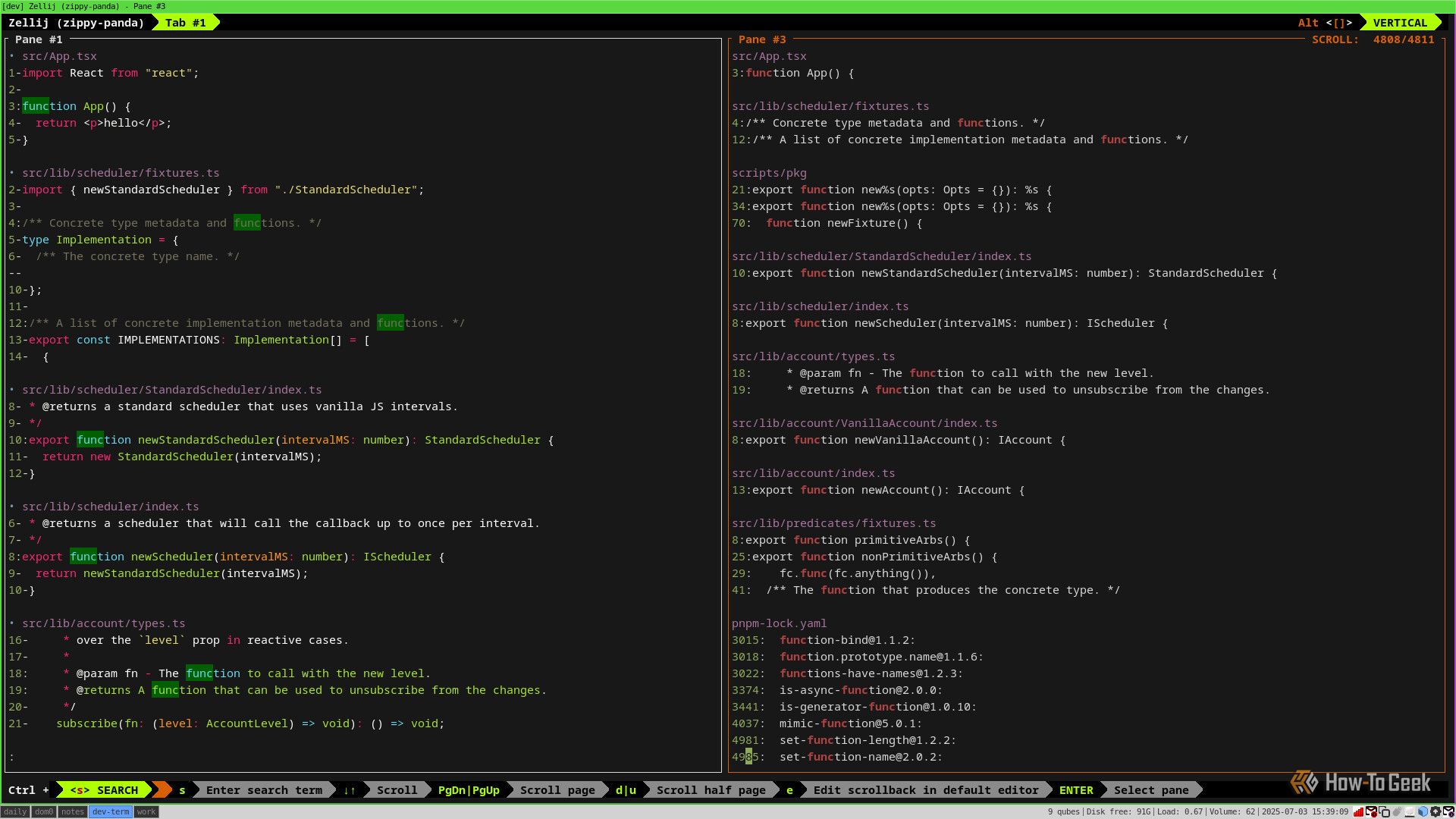1456x819 pixels.
Task: Switch to the daily workspace
Action: point(14,811)
